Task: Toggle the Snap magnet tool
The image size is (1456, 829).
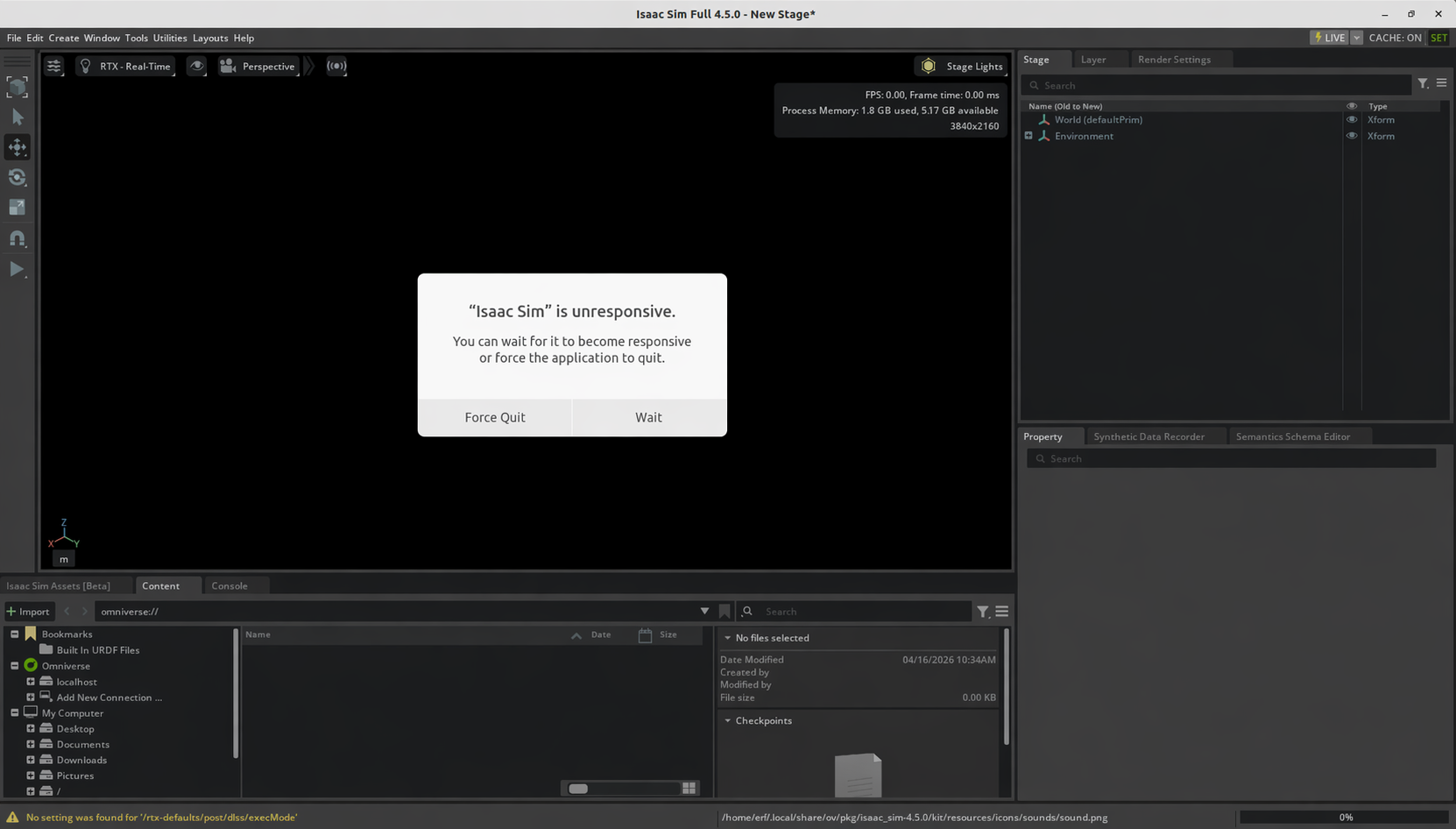Action: (x=17, y=238)
